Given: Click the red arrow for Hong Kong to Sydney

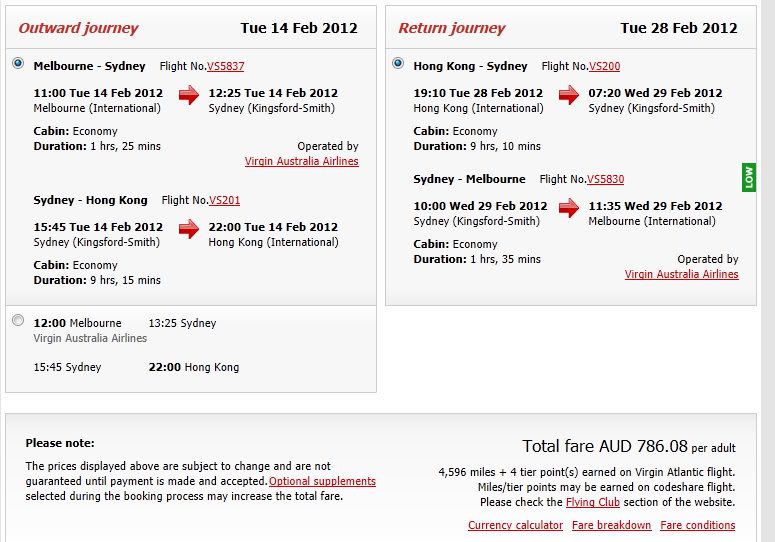Looking at the screenshot, I should coord(569,95).
